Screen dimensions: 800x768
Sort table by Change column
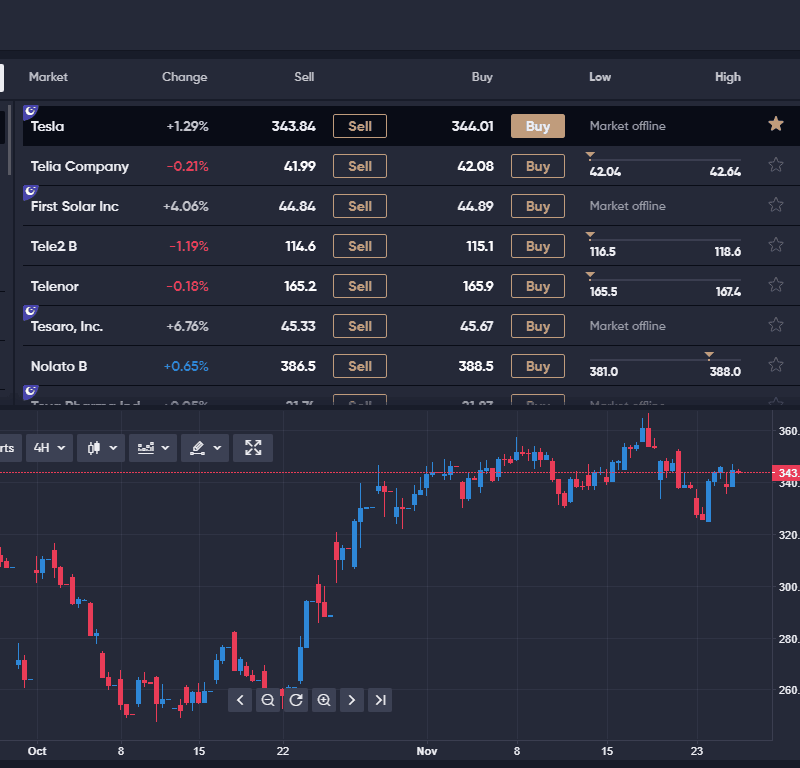pyautogui.click(x=185, y=77)
